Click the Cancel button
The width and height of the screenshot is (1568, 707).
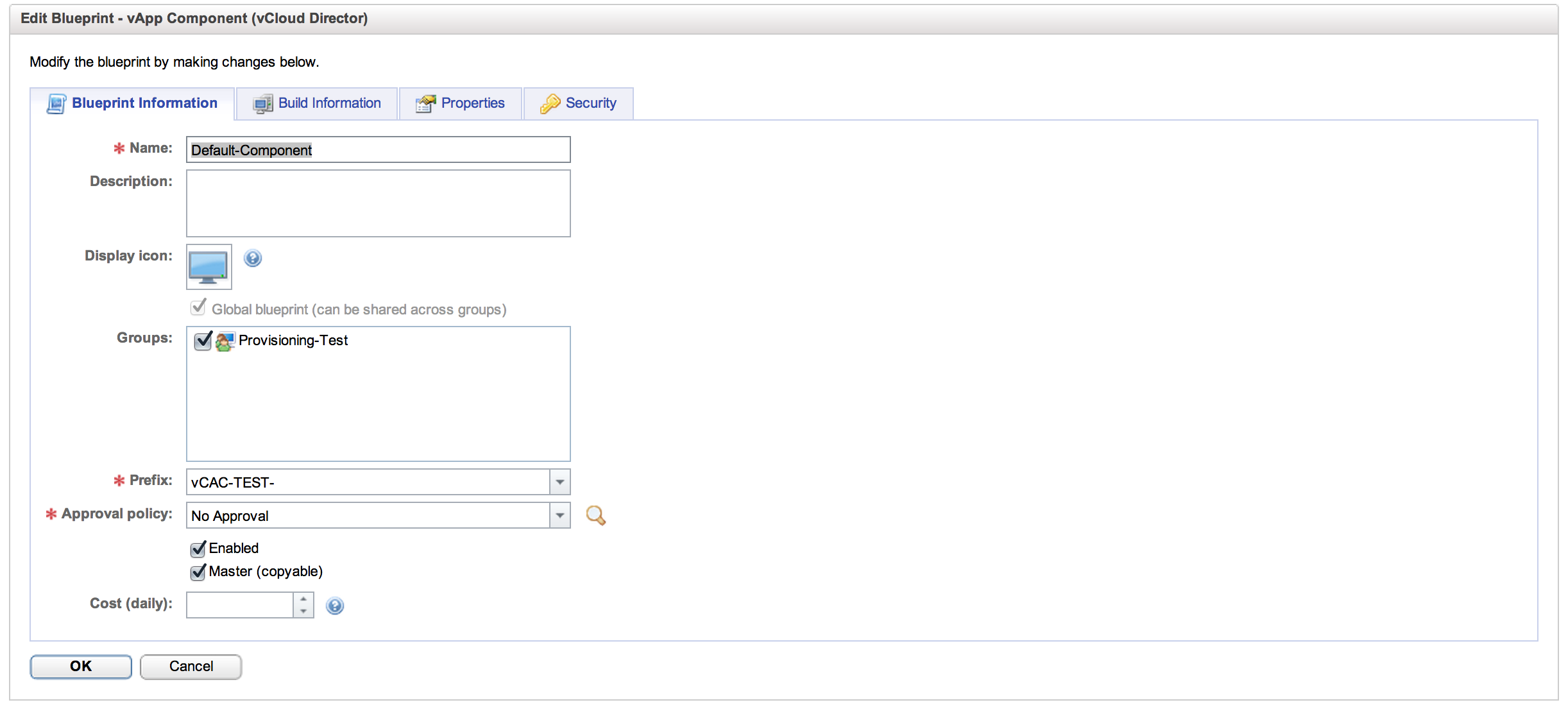[191, 667]
